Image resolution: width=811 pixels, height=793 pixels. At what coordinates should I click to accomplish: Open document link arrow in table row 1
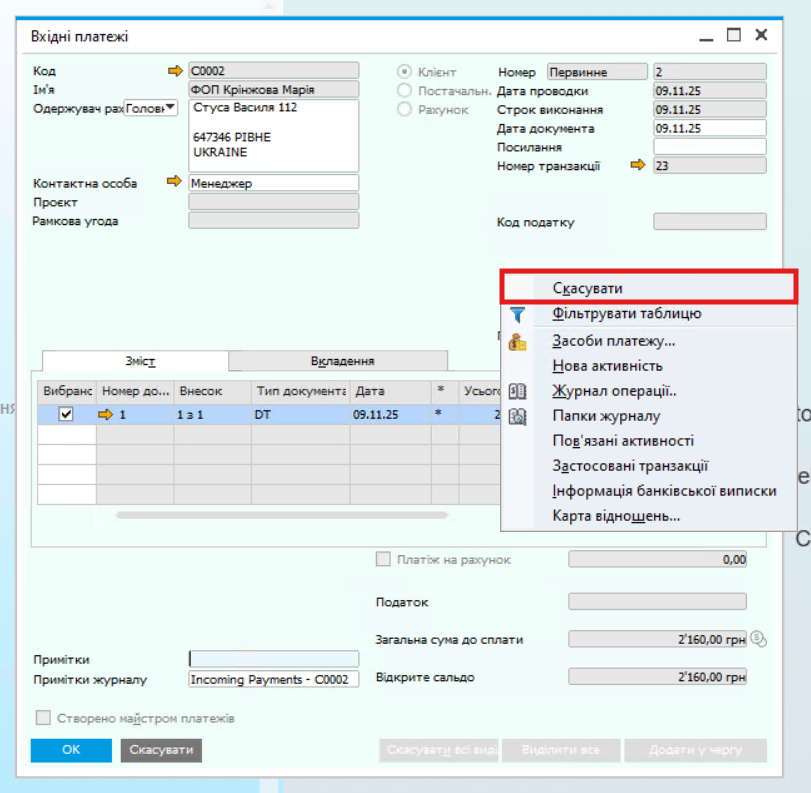(108, 414)
